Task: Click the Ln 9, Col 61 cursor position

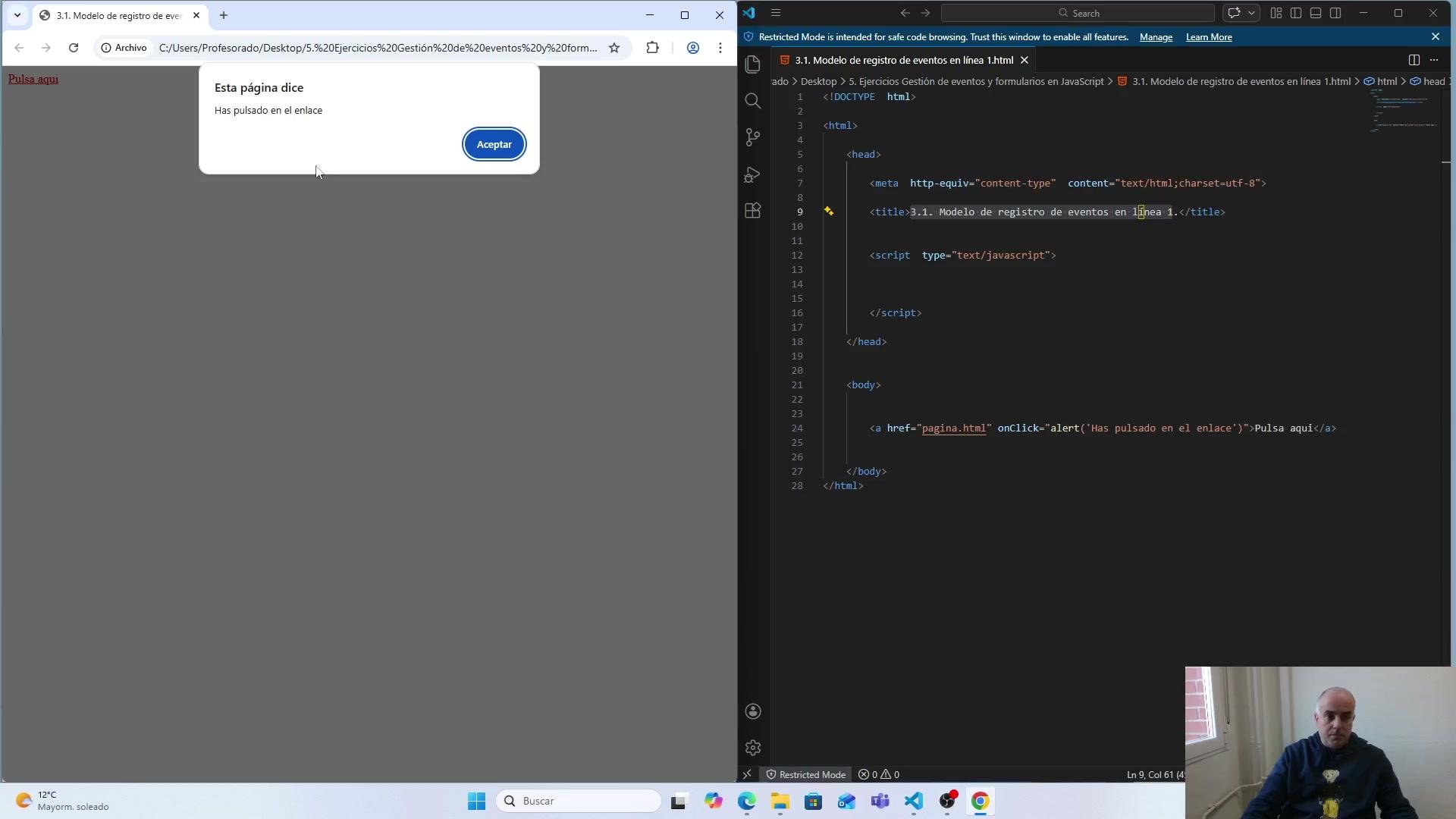Action: tap(1155, 774)
